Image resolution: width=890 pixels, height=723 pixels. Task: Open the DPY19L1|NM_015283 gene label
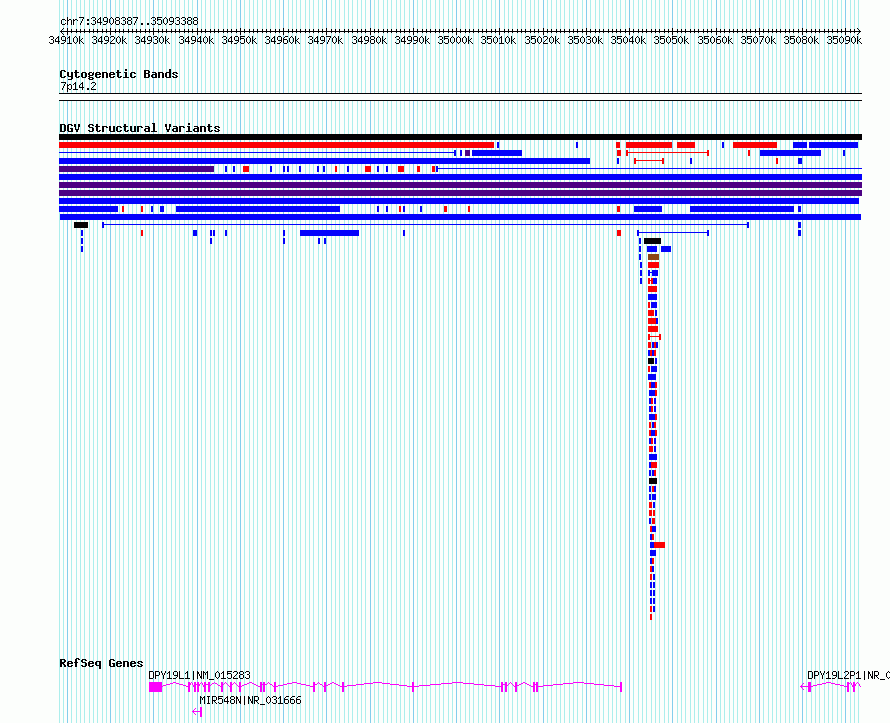click(x=199, y=675)
